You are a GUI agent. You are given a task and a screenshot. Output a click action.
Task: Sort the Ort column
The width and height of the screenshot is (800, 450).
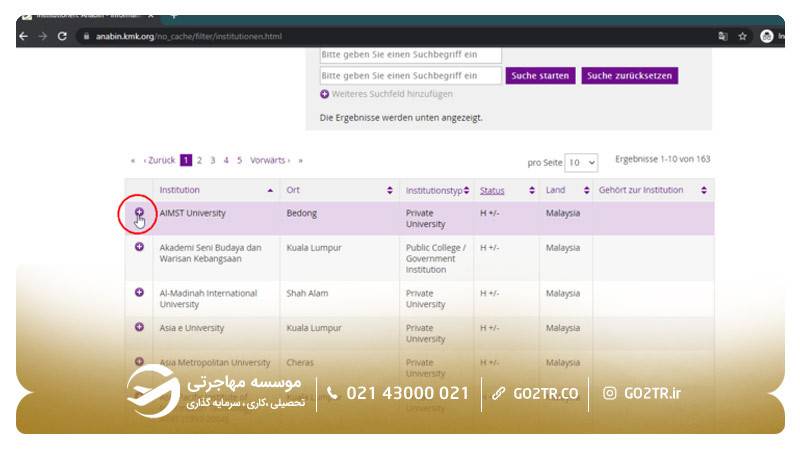tap(389, 190)
